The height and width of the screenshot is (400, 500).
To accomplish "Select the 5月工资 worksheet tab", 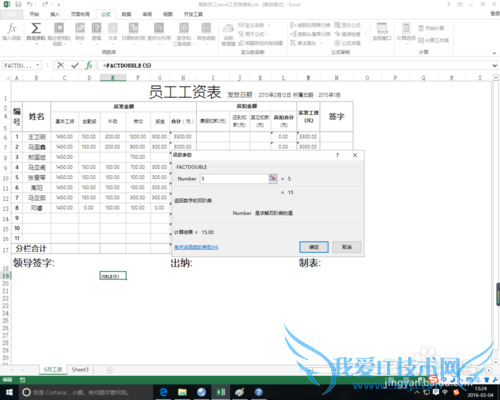I will tap(53, 370).
